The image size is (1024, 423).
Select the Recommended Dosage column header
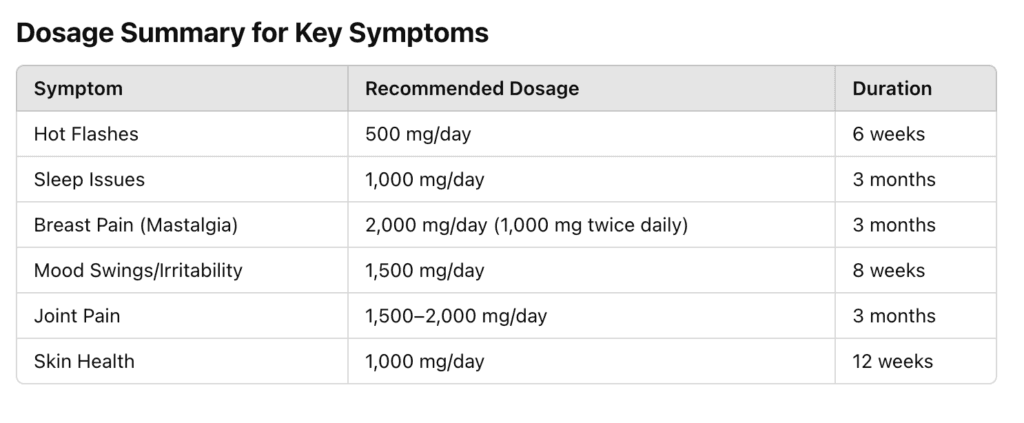(x=591, y=88)
